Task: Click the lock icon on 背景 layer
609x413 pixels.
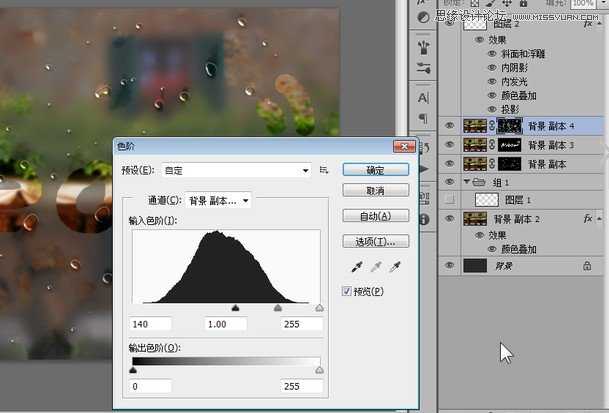Action: click(x=587, y=266)
